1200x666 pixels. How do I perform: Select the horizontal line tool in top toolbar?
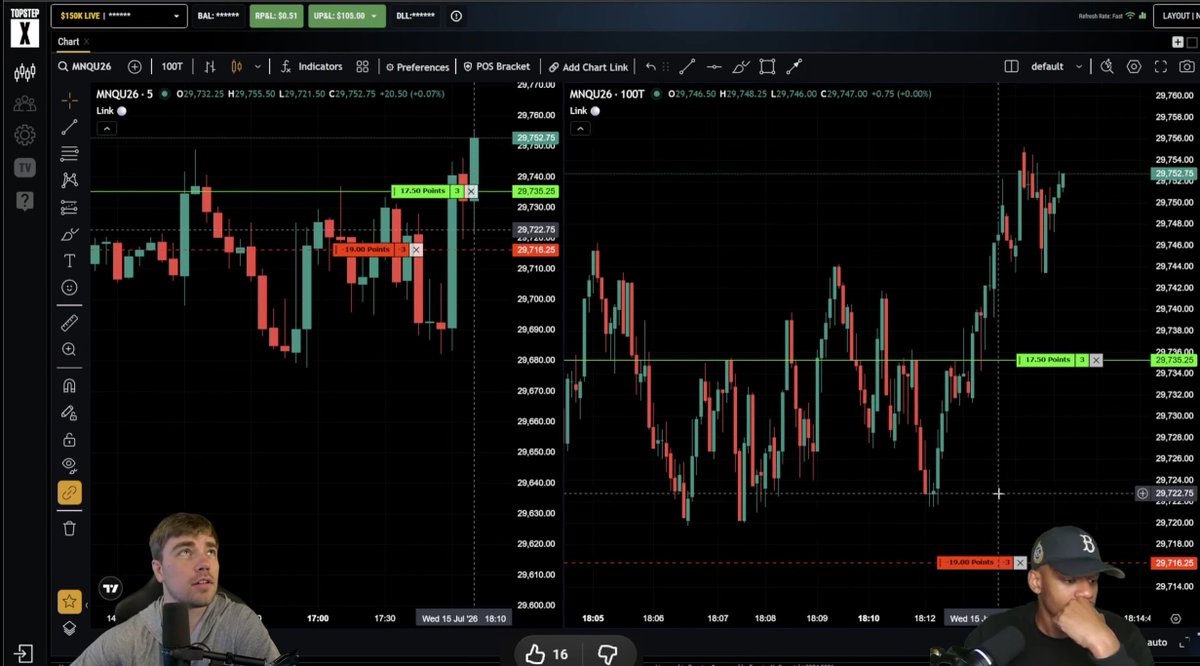714,67
